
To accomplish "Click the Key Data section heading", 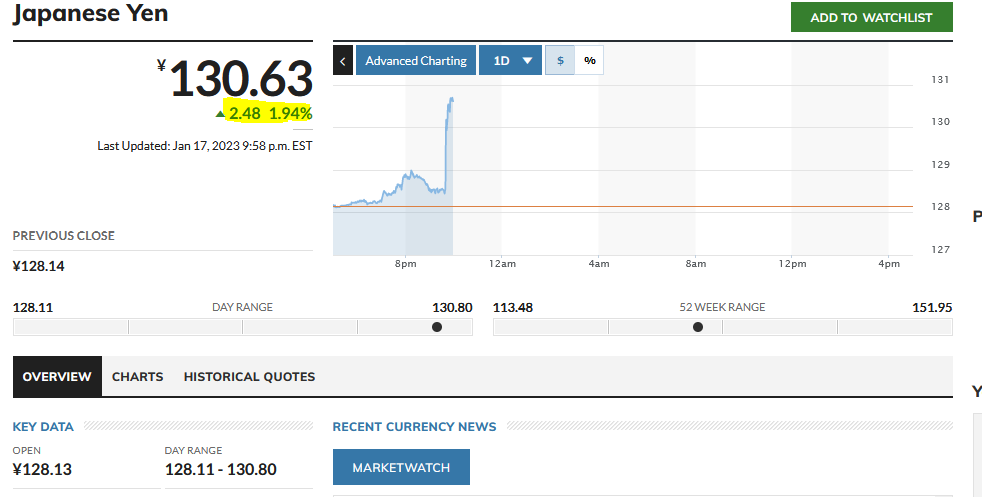I will point(43,426).
